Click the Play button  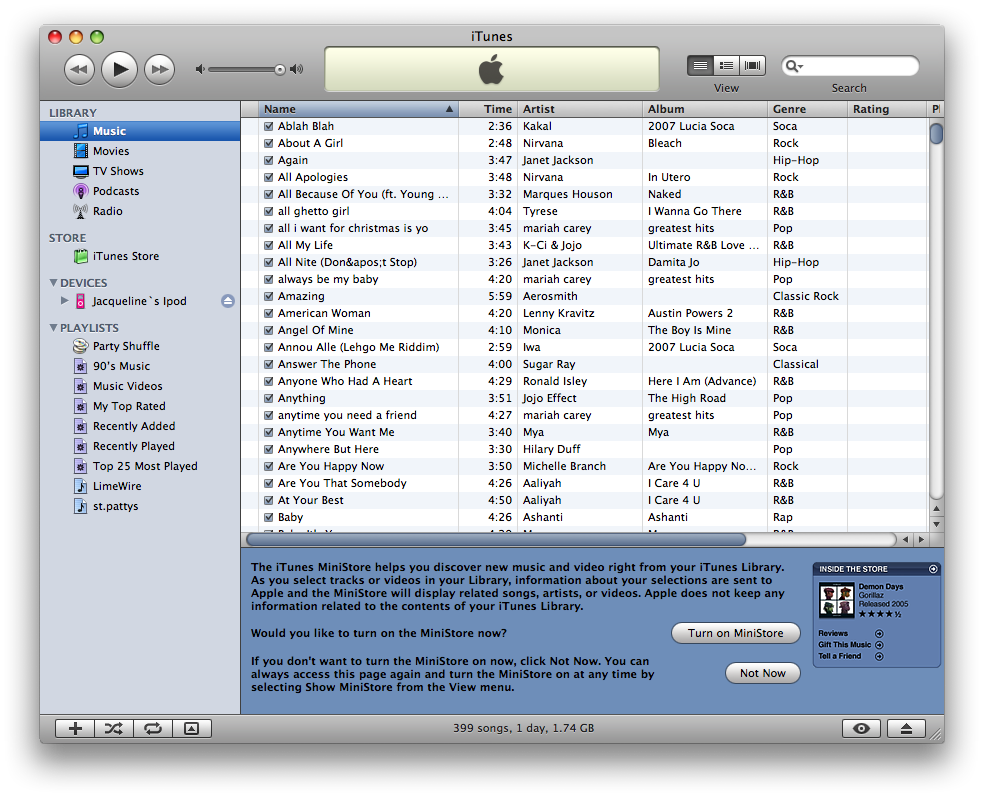click(x=119, y=69)
